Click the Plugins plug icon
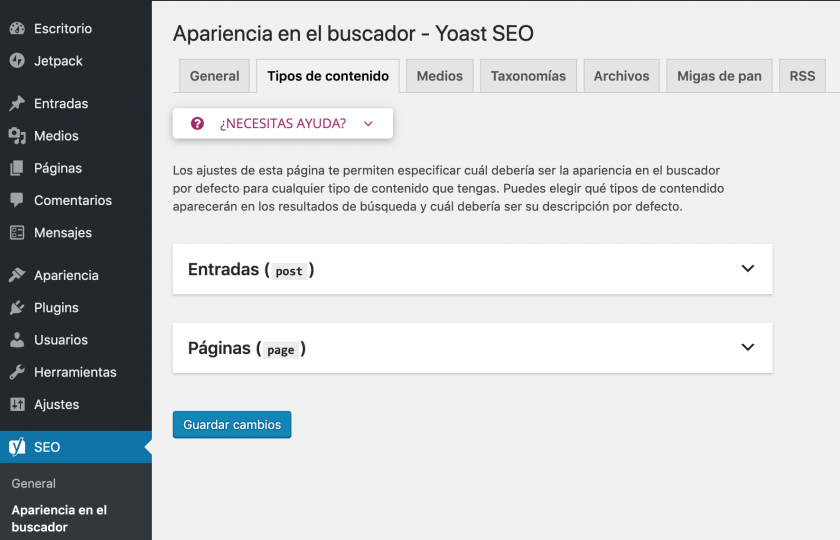Viewport: 840px width, 540px height. (x=17, y=308)
